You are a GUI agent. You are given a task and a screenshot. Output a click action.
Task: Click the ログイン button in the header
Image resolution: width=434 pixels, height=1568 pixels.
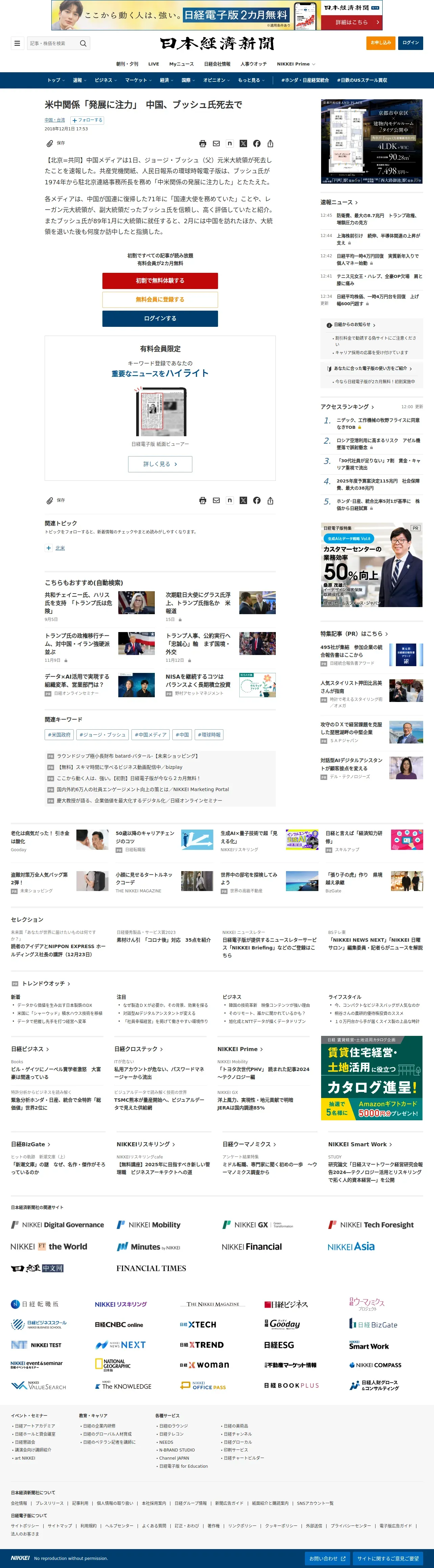point(411,43)
